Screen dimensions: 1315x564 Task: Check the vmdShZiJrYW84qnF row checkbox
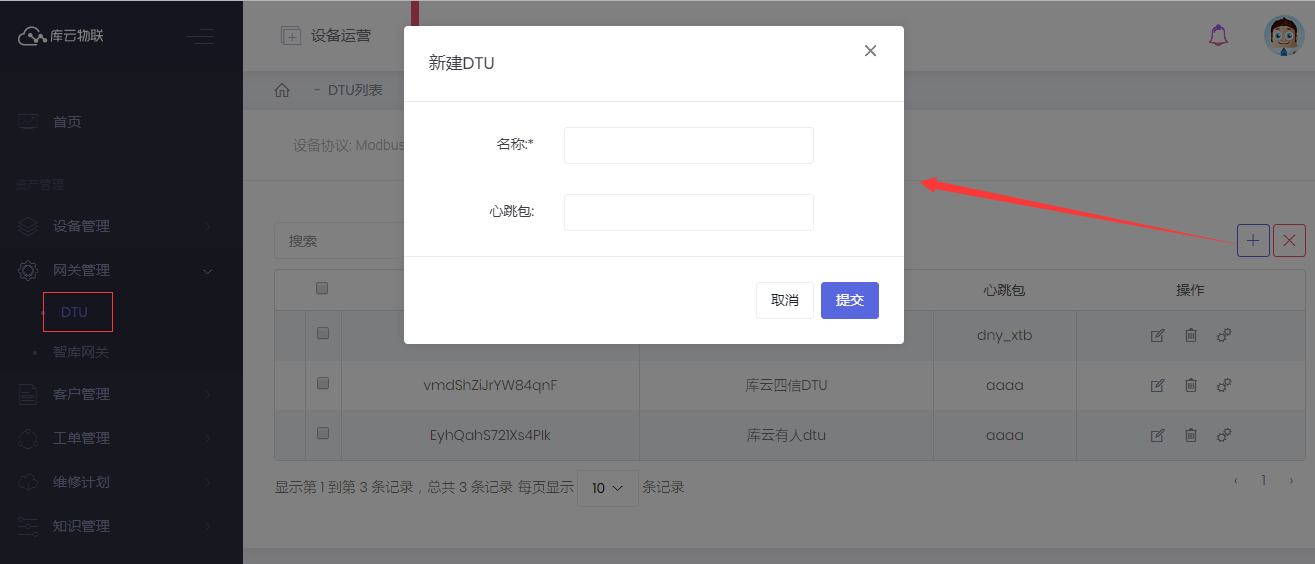pos(323,384)
